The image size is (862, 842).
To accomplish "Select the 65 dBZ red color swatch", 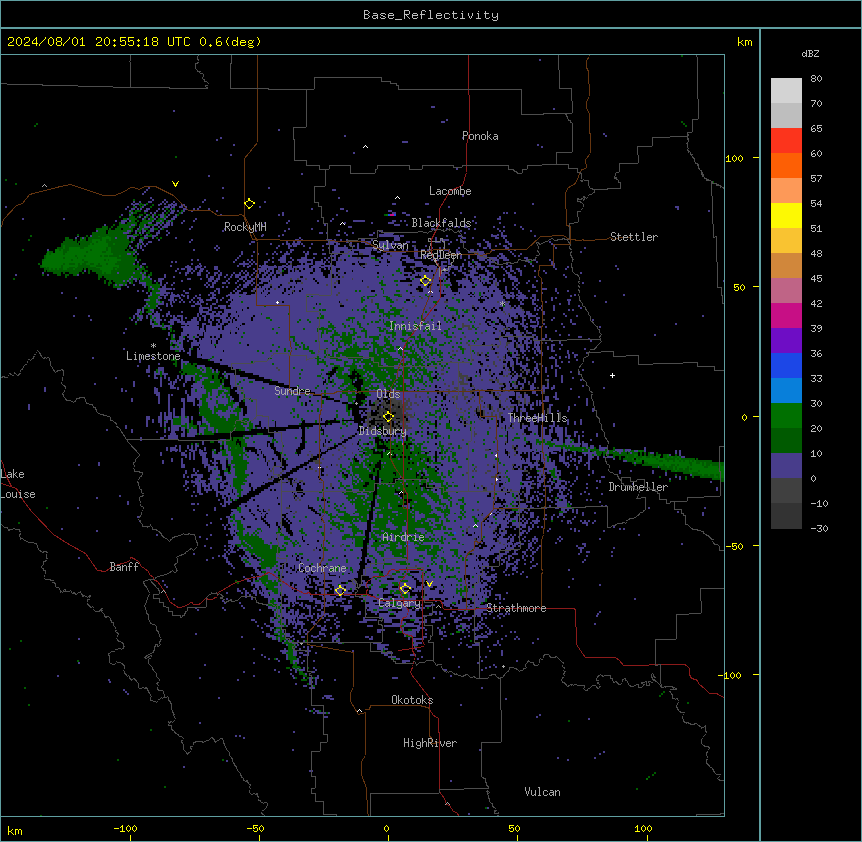I will (x=786, y=140).
